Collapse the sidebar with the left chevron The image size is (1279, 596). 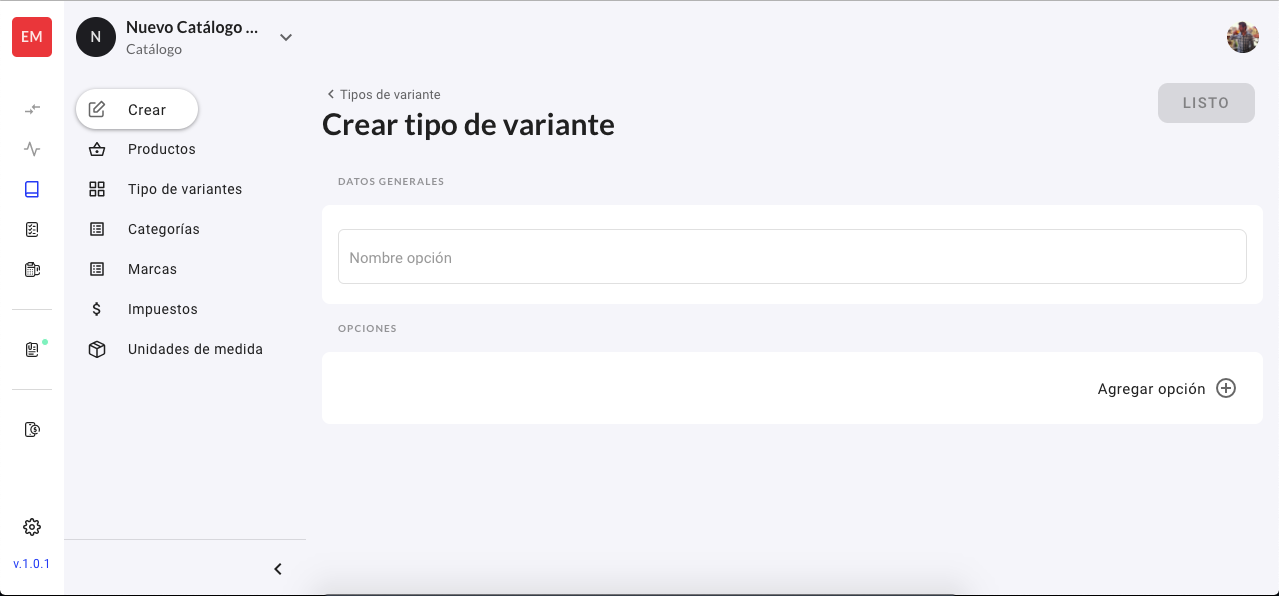click(x=278, y=569)
